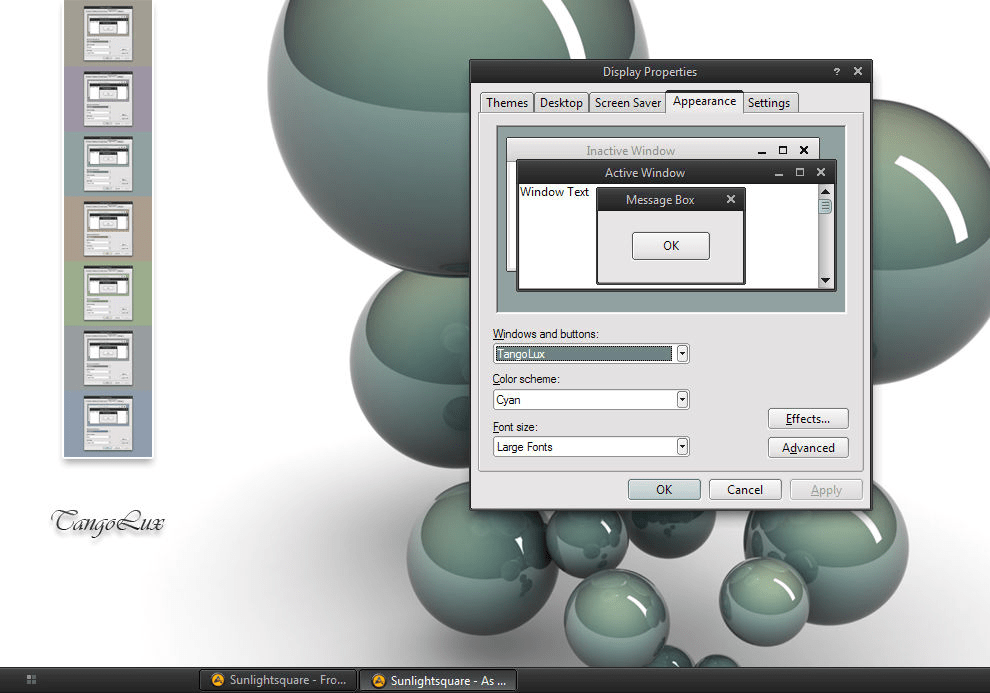Viewport: 990px width, 693px height.
Task: Open the Screen Saver tab
Action: (627, 103)
